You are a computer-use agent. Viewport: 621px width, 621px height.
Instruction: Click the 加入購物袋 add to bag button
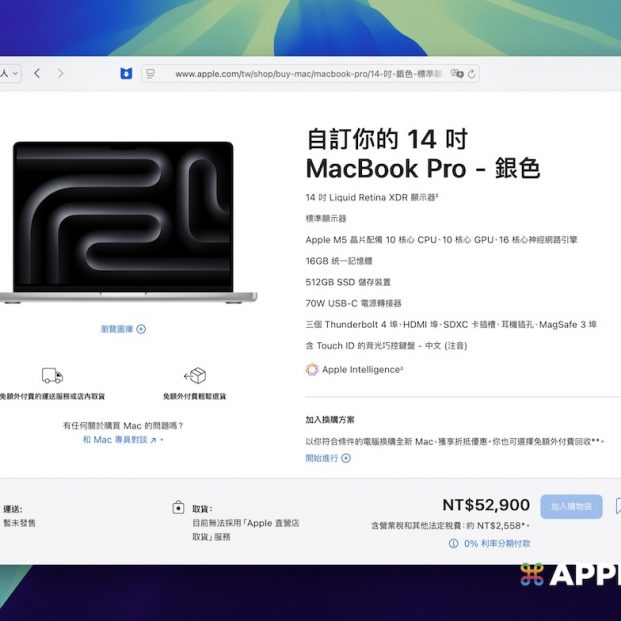tap(571, 506)
